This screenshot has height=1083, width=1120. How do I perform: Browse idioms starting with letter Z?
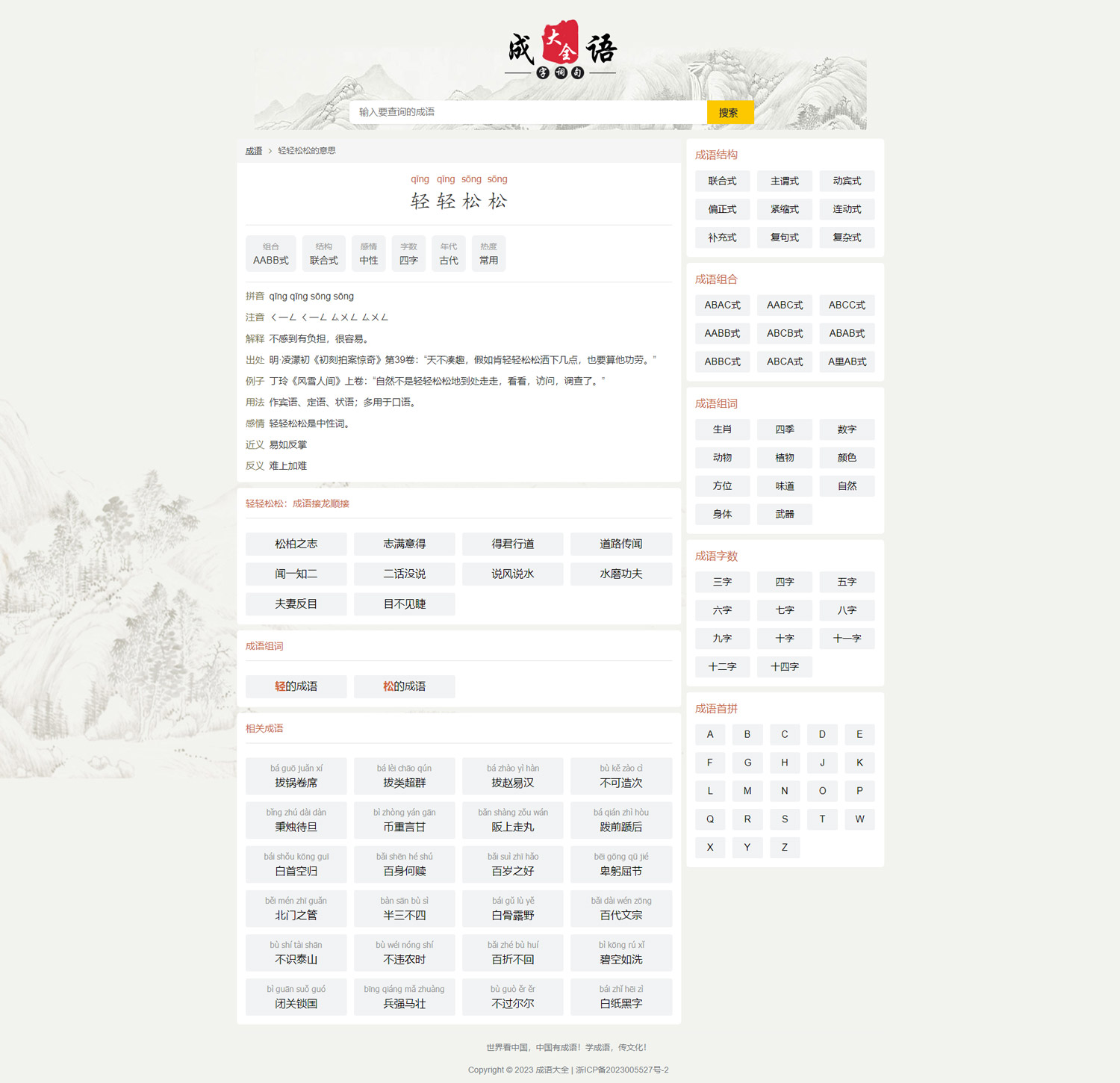click(x=784, y=848)
